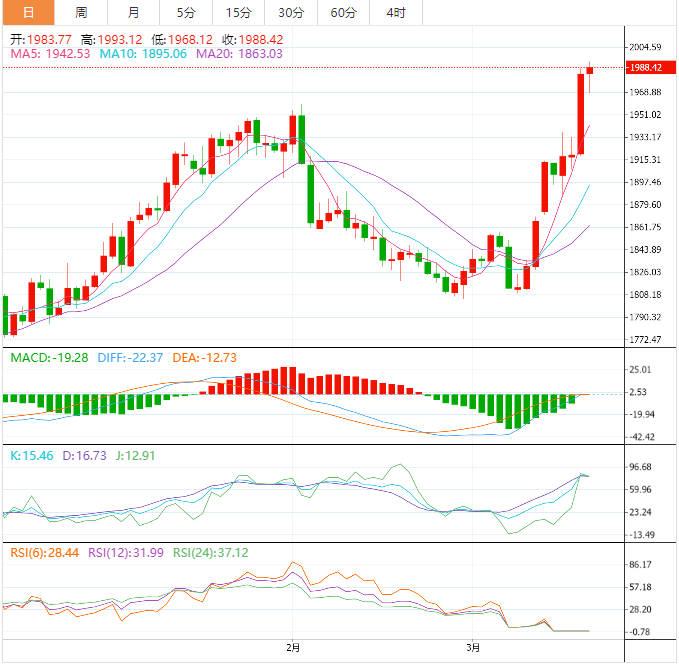Click the RSI(6): 28.44 label
This screenshot has width=679, height=664.
pos(44,551)
